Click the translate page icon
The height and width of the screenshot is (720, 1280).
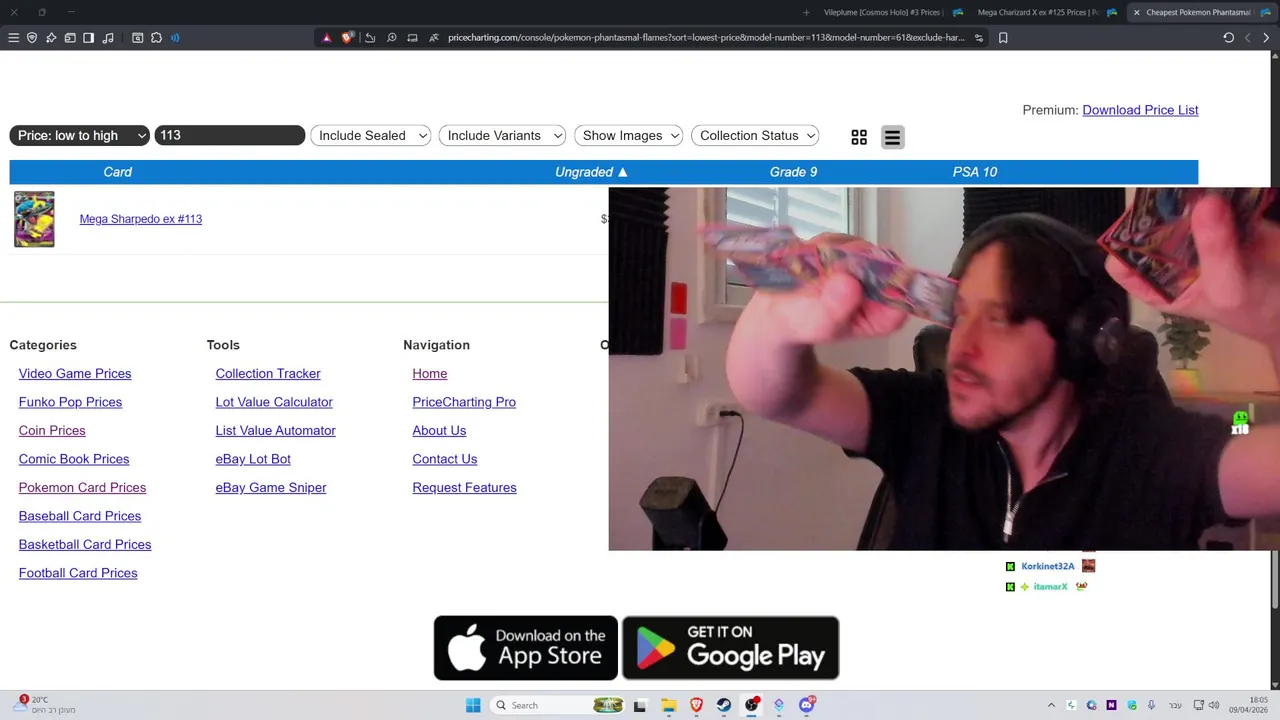tap(434, 38)
